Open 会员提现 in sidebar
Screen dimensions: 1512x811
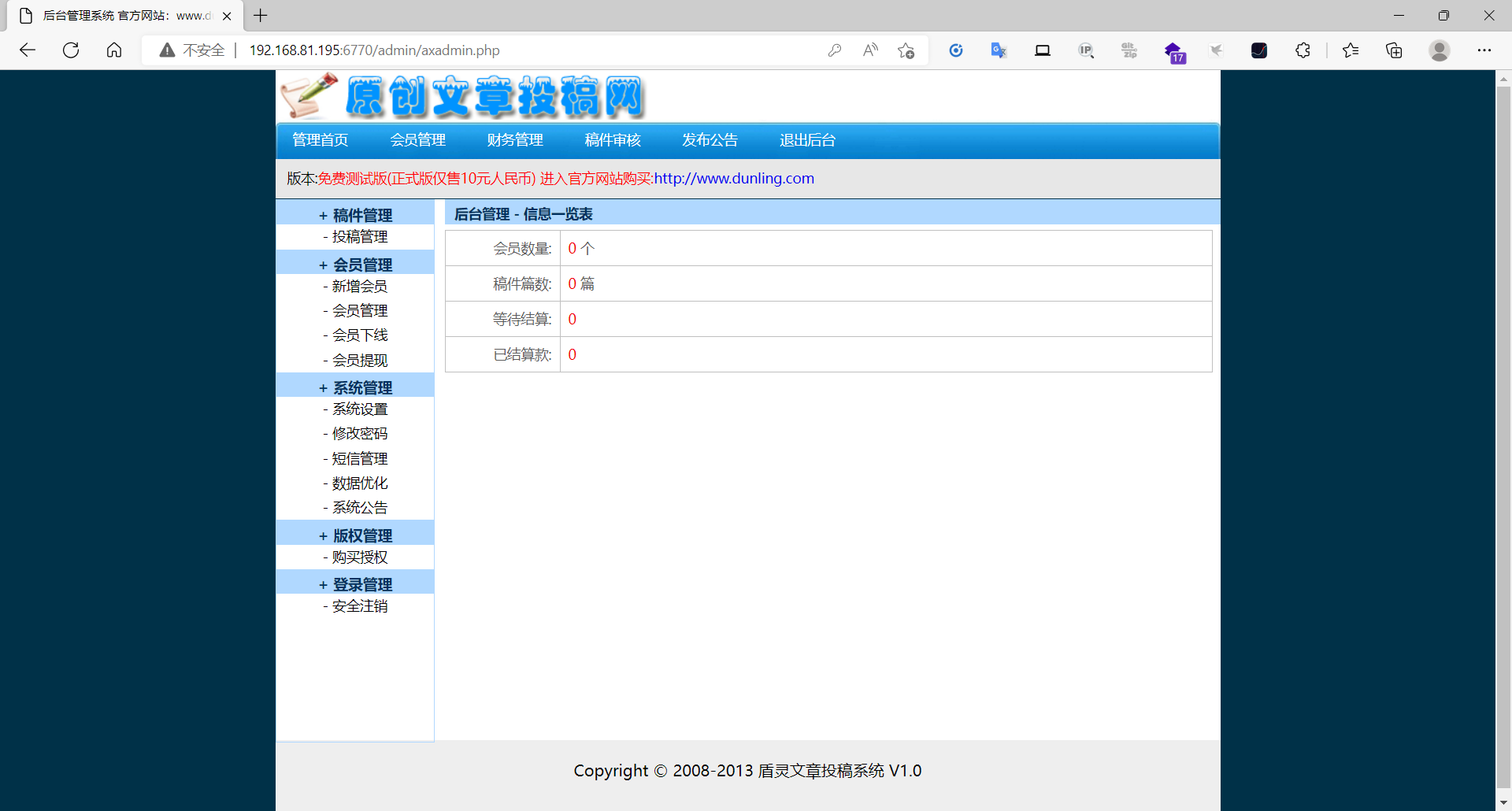pyautogui.click(x=360, y=361)
